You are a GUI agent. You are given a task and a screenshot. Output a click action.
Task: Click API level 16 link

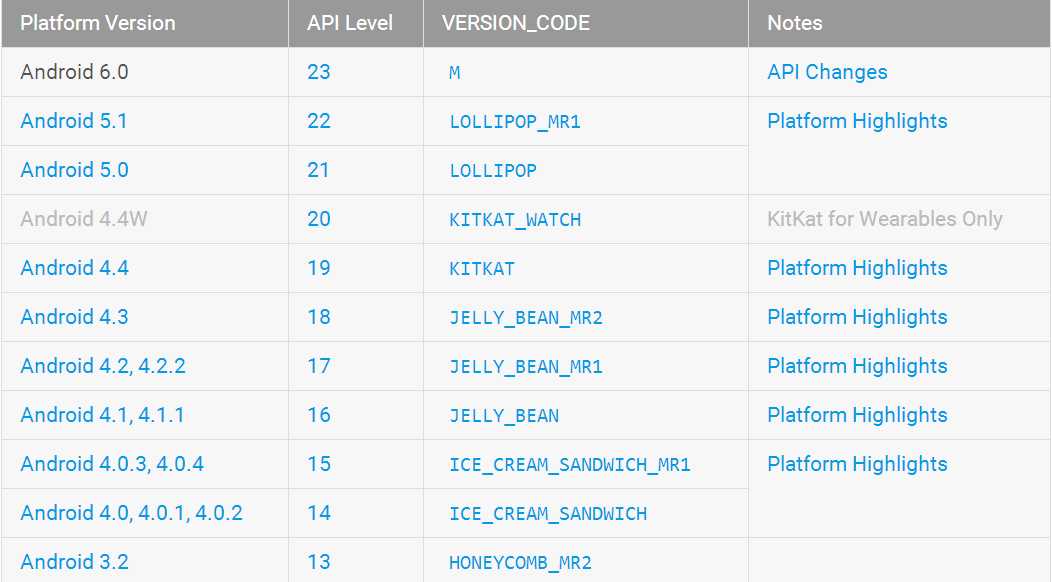(x=319, y=415)
